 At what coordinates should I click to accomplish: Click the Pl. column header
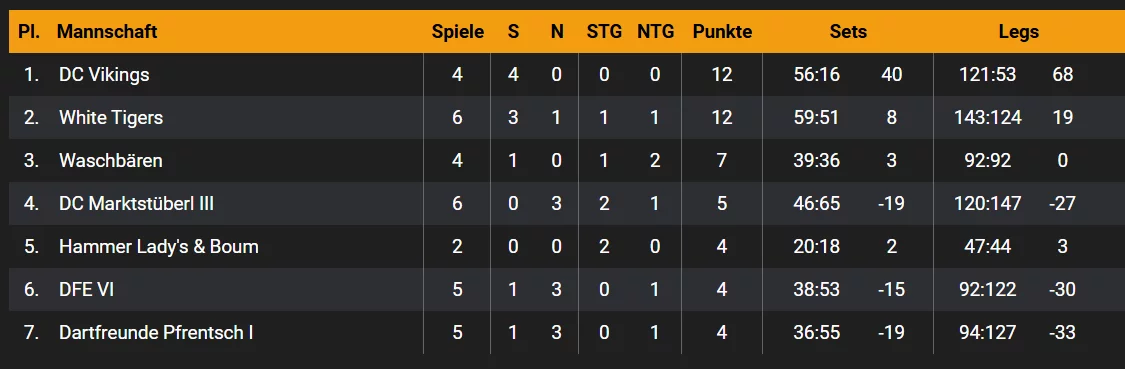pos(30,32)
